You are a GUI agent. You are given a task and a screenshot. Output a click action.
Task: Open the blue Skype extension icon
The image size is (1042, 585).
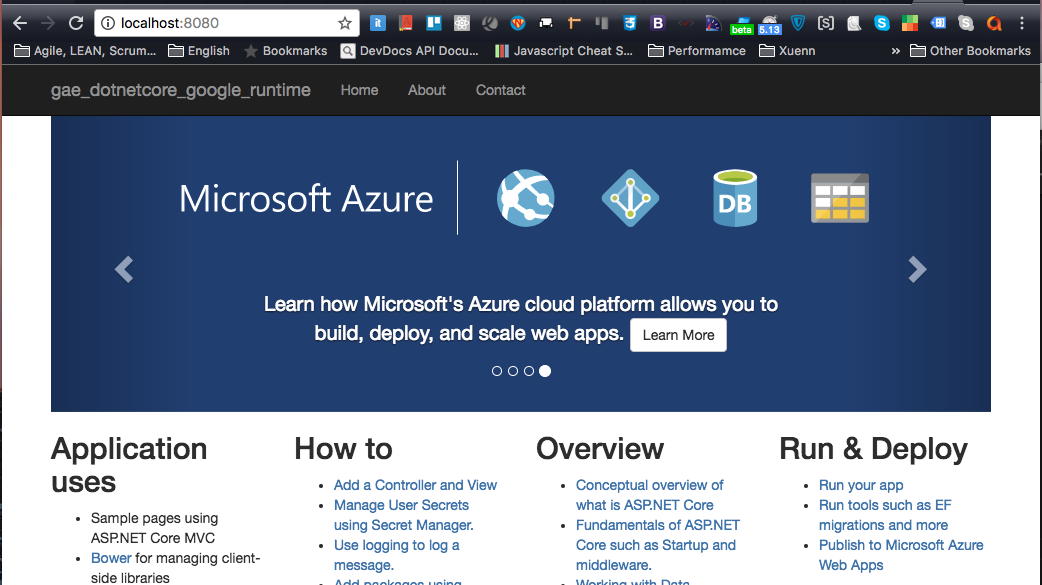coord(881,23)
